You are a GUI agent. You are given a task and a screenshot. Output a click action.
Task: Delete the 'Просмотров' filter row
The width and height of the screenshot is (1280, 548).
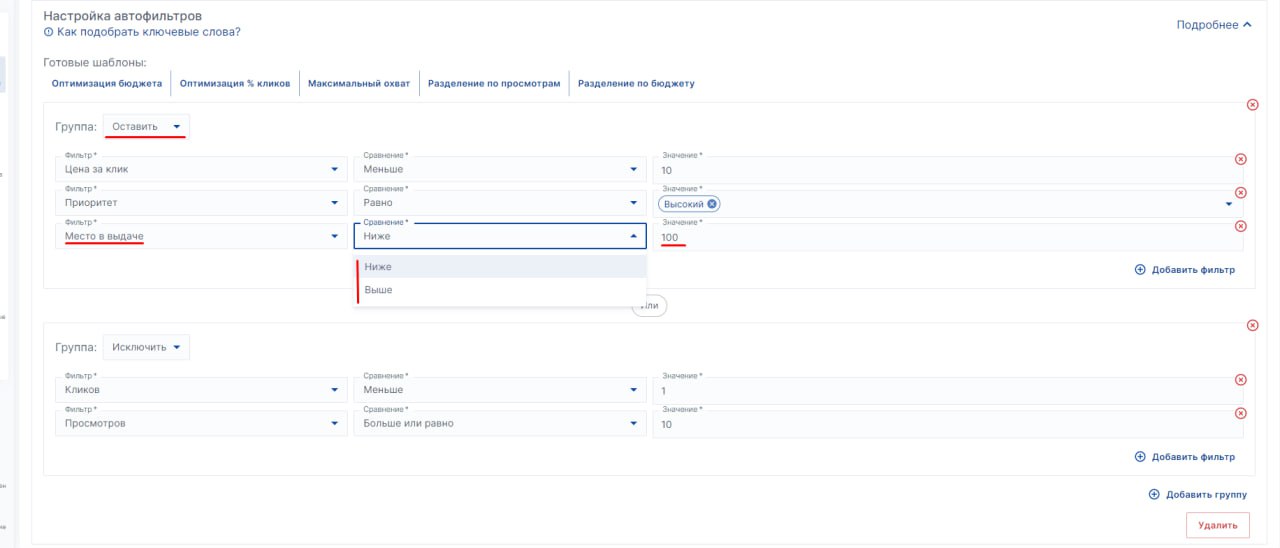[1241, 414]
